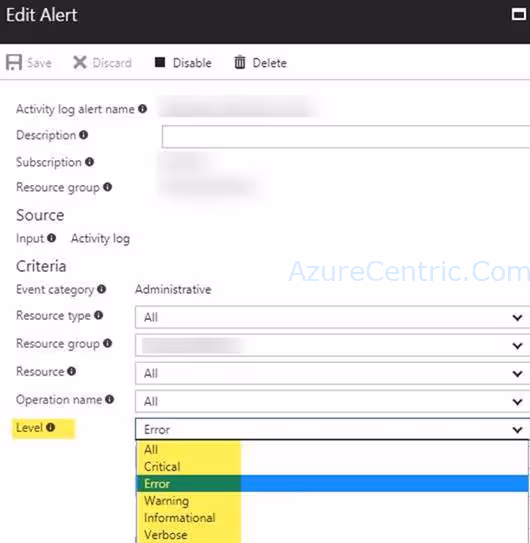The image size is (530, 543).
Task: Click the Administrative event category text
Action: click(173, 289)
